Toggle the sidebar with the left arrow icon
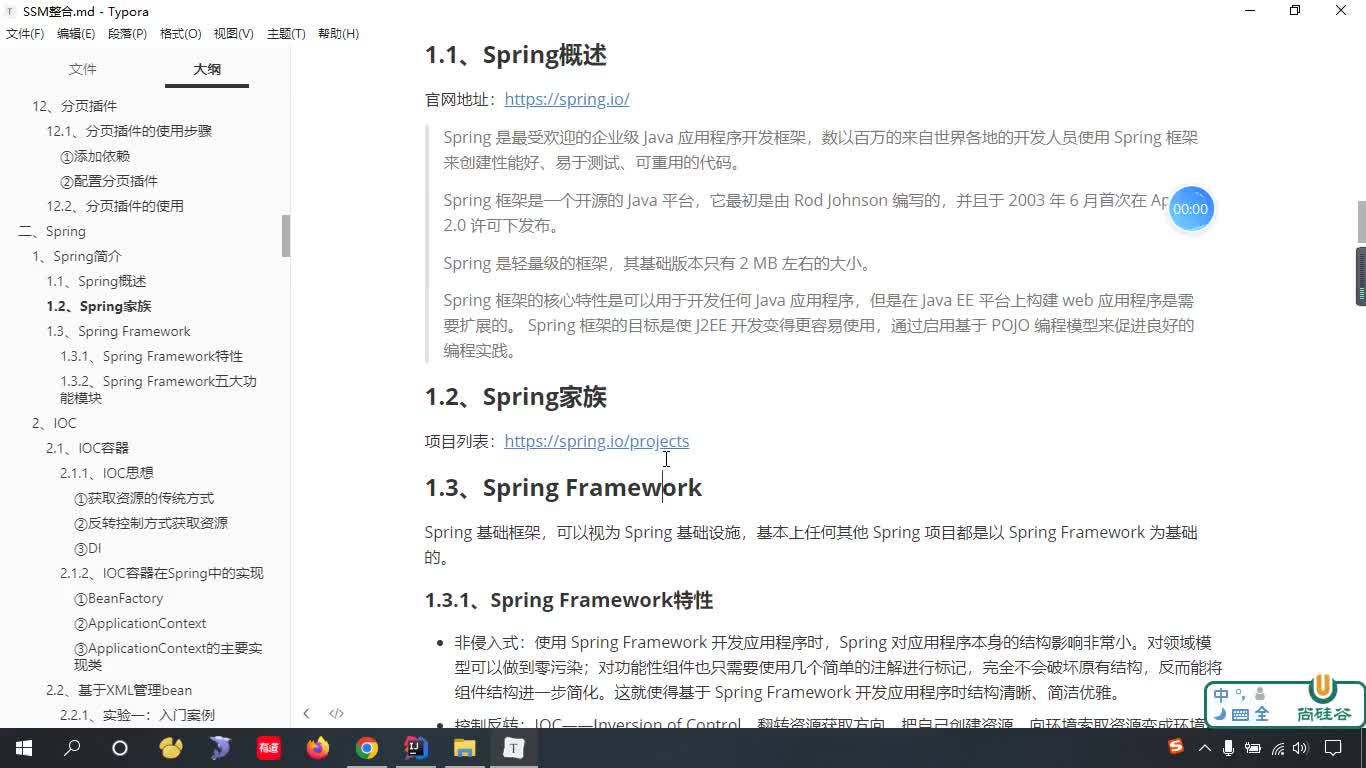 coord(306,713)
